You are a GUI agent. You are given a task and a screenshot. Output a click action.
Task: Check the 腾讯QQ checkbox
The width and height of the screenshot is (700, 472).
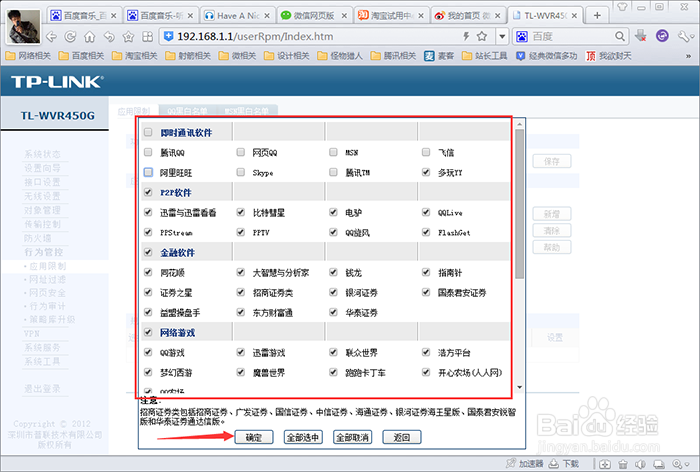[148, 152]
